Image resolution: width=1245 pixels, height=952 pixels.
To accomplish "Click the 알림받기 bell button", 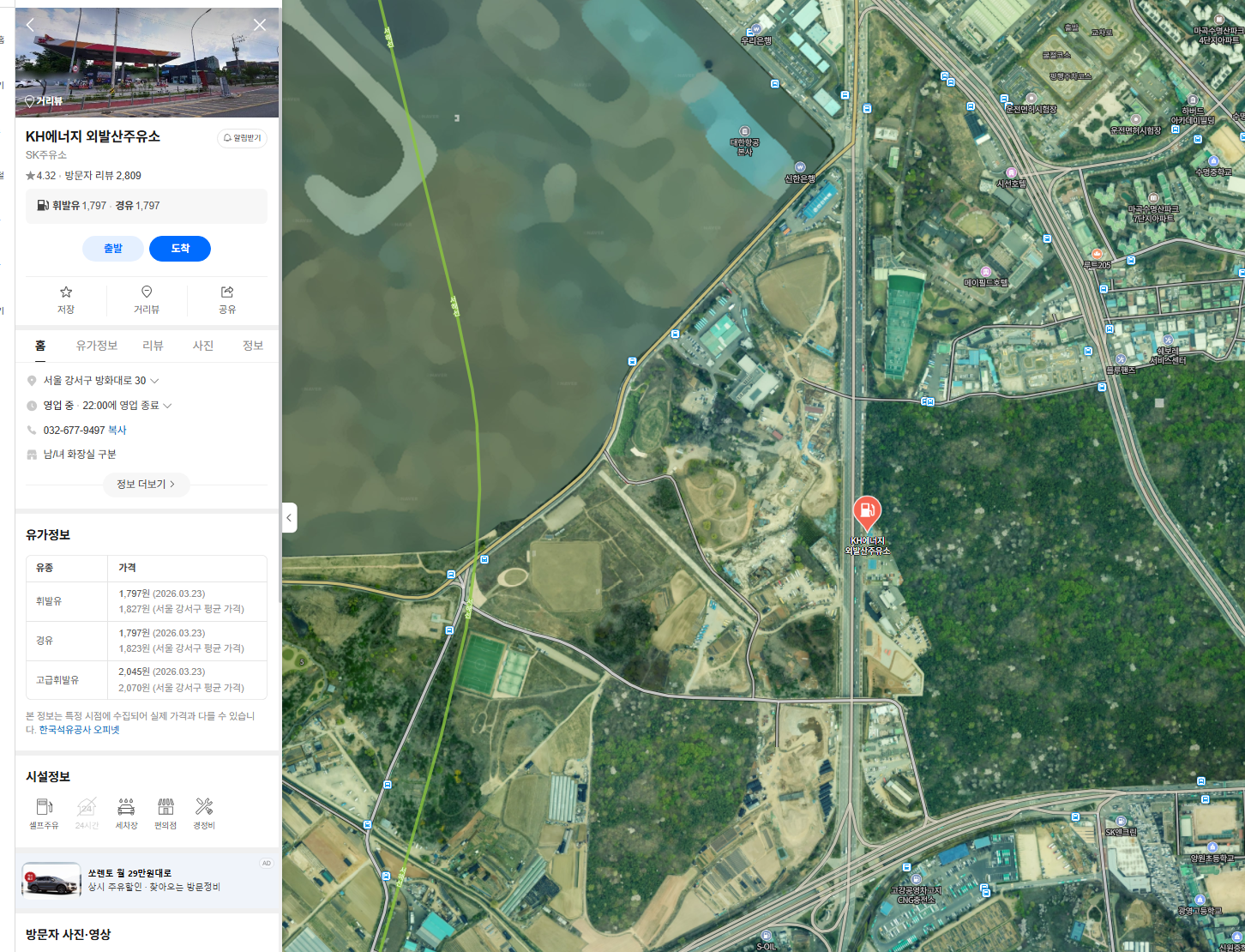I will [242, 138].
